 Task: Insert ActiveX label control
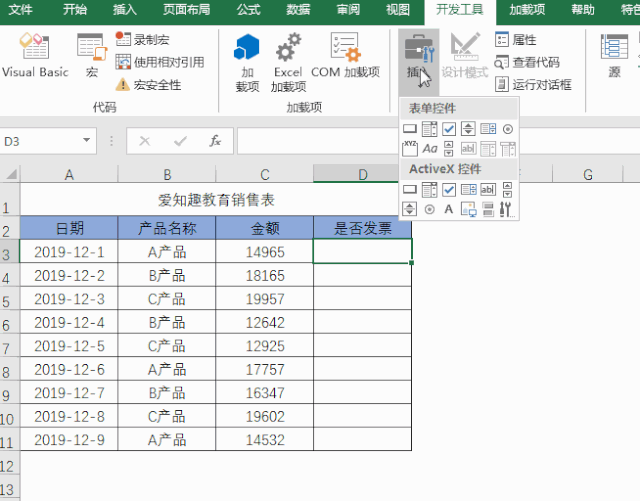449,209
